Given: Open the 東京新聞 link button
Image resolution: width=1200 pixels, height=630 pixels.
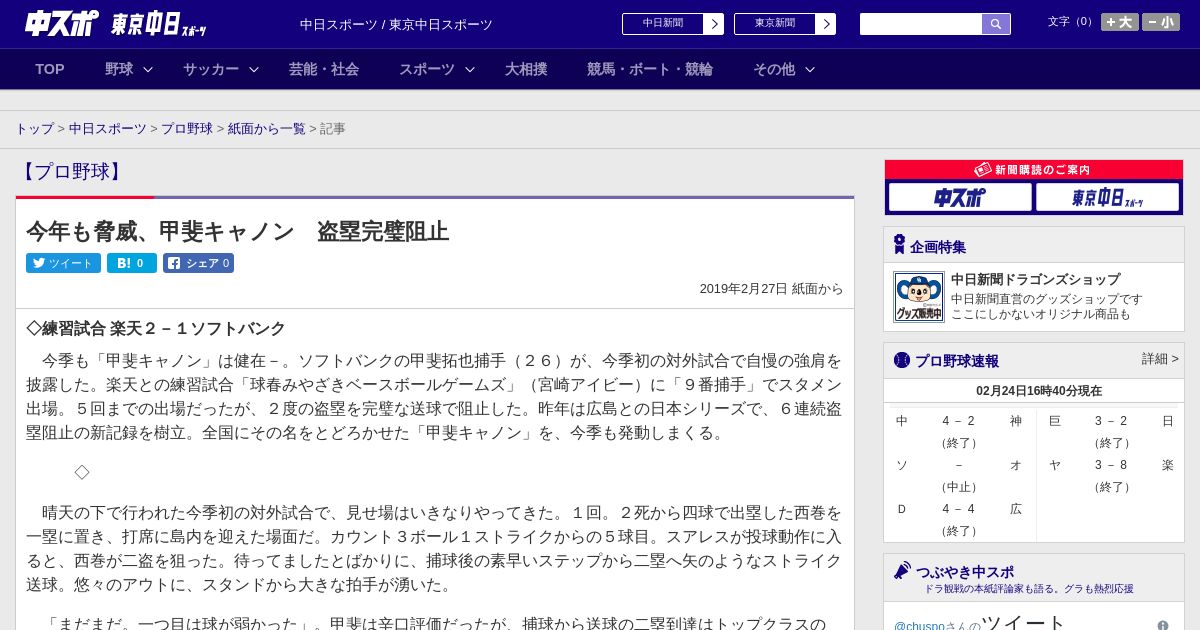Looking at the screenshot, I should [x=775, y=24].
